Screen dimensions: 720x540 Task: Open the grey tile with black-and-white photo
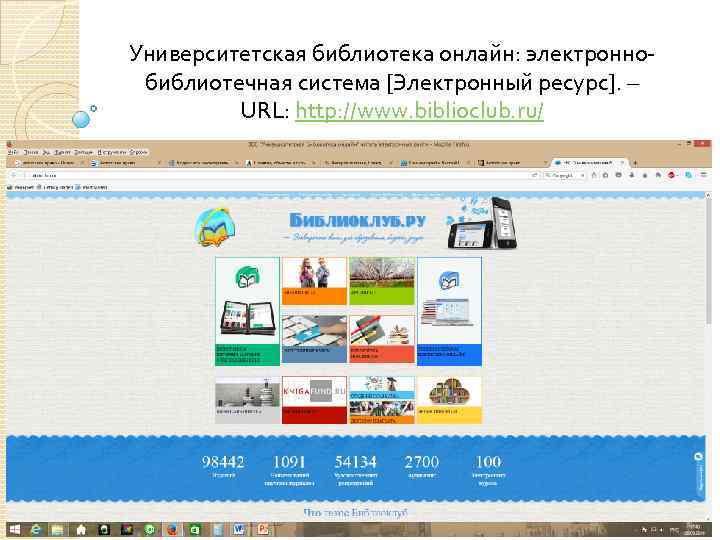point(248,400)
